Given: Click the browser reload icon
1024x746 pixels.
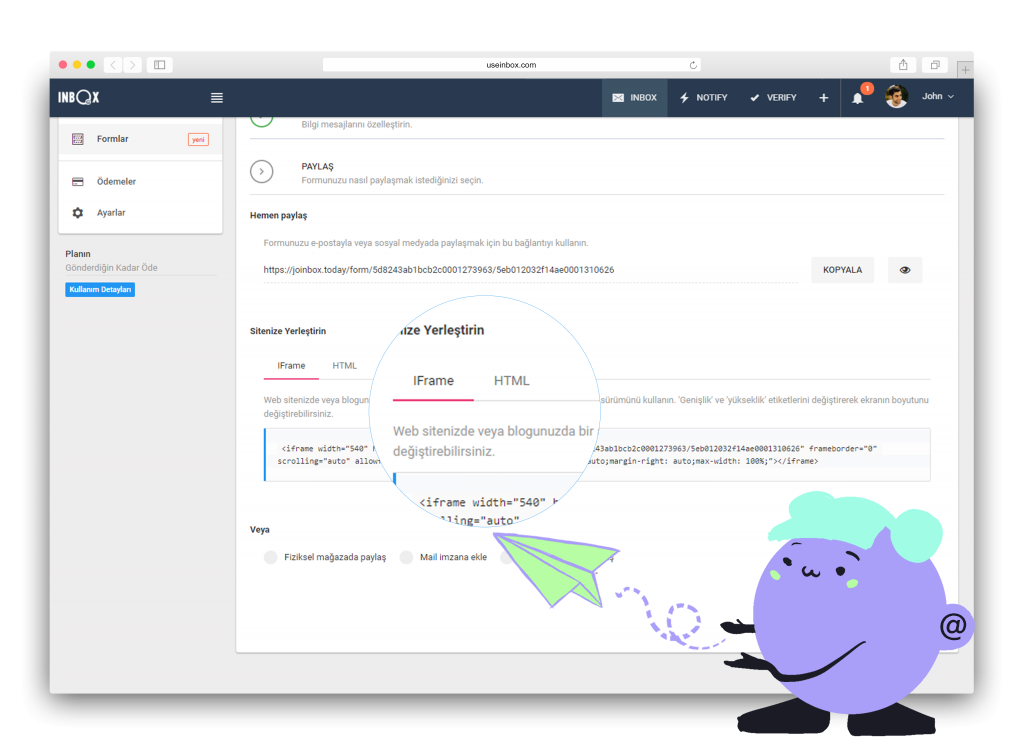Looking at the screenshot, I should point(693,65).
